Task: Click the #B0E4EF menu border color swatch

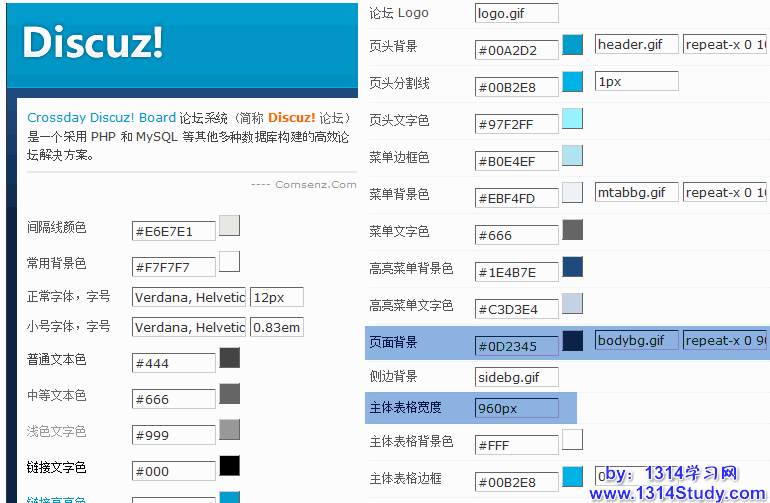Action: 572,156
